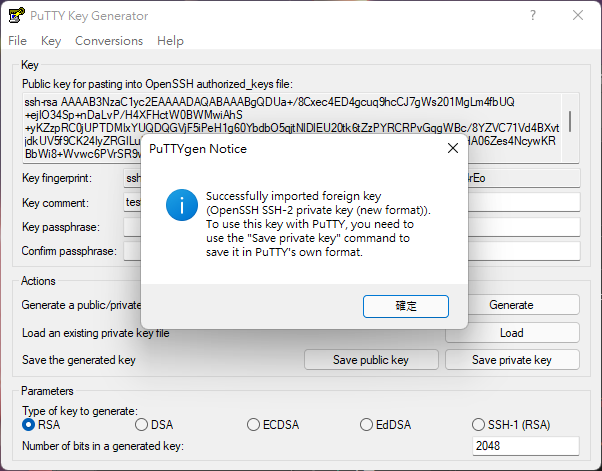Screen dimensions: 602x471
Task: Click the Save private key button
Action: tap(511, 360)
